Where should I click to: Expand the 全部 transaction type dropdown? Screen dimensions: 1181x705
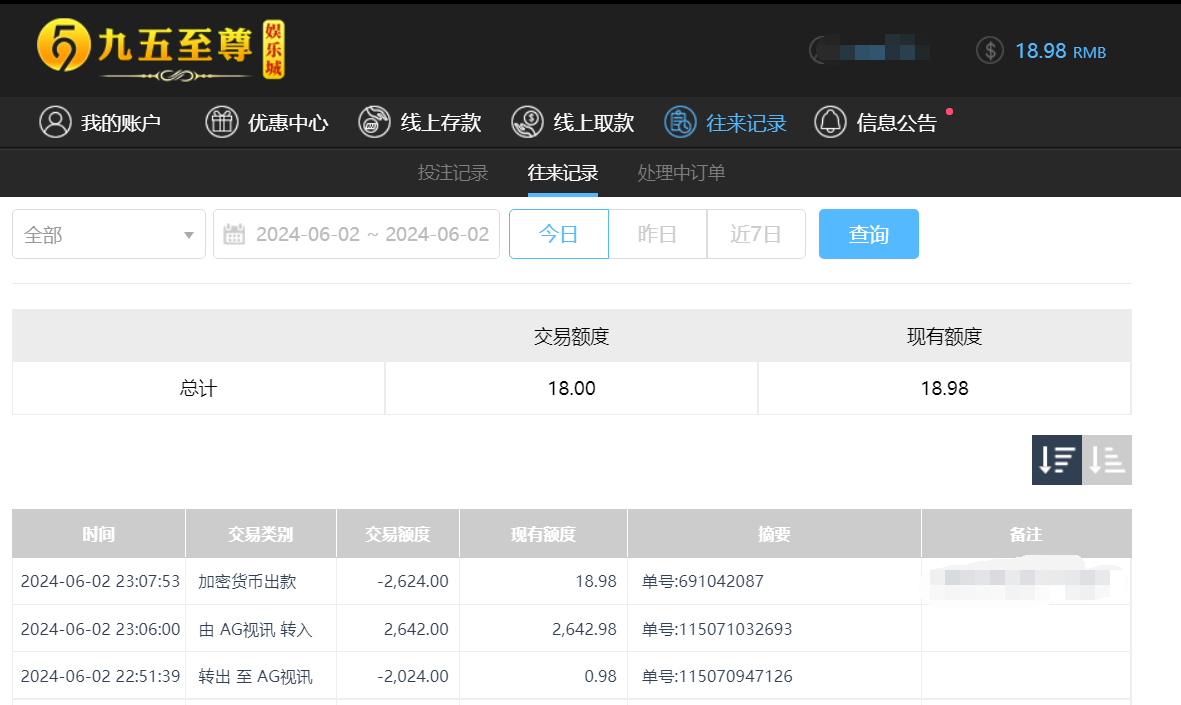[x=108, y=234]
